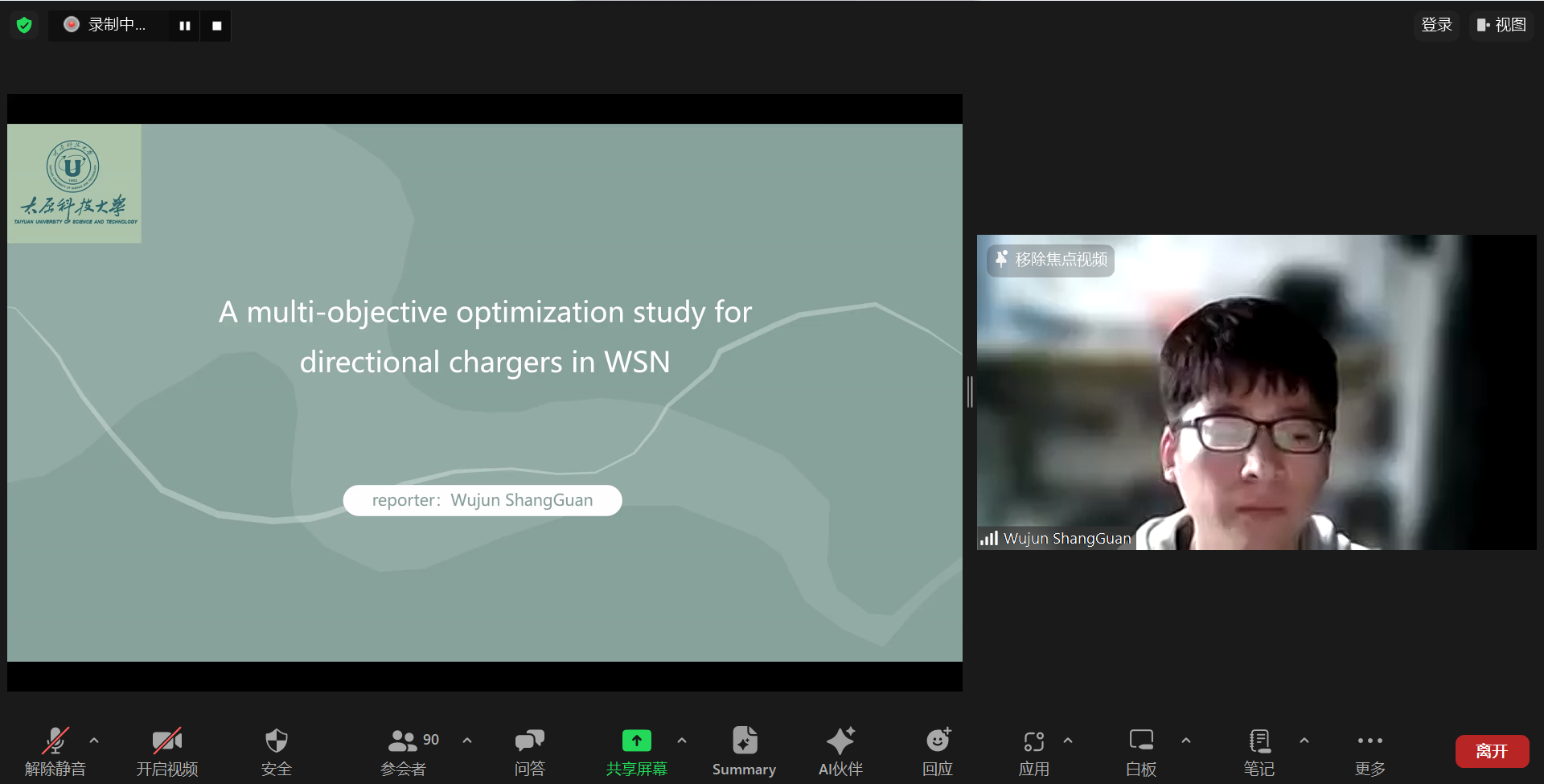Open the 应用 apps panel

[1034, 752]
